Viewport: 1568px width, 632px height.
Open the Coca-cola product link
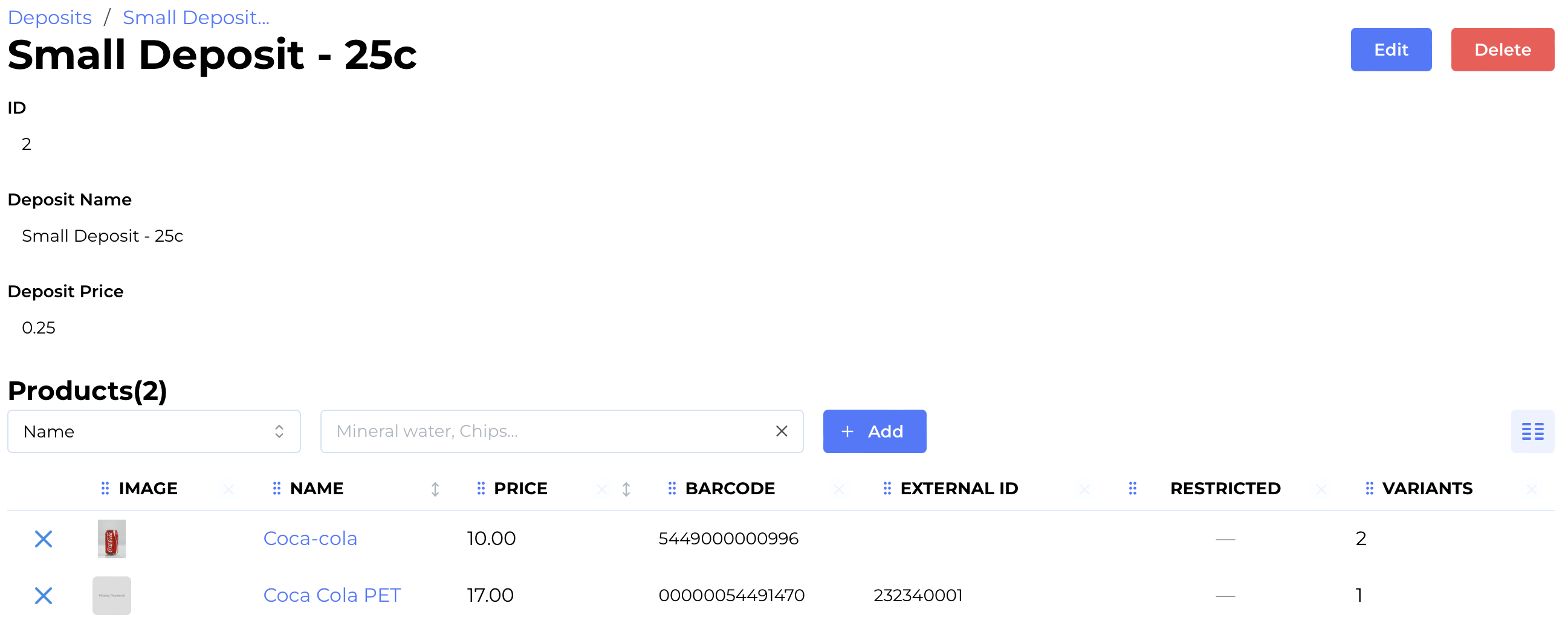[310, 539]
